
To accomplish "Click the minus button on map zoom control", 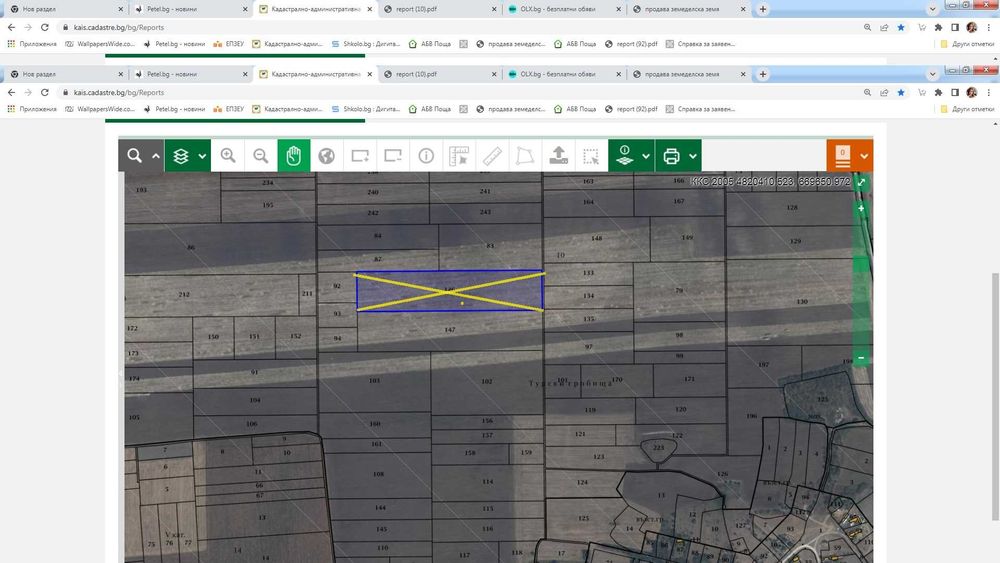I will pyautogui.click(x=861, y=358).
